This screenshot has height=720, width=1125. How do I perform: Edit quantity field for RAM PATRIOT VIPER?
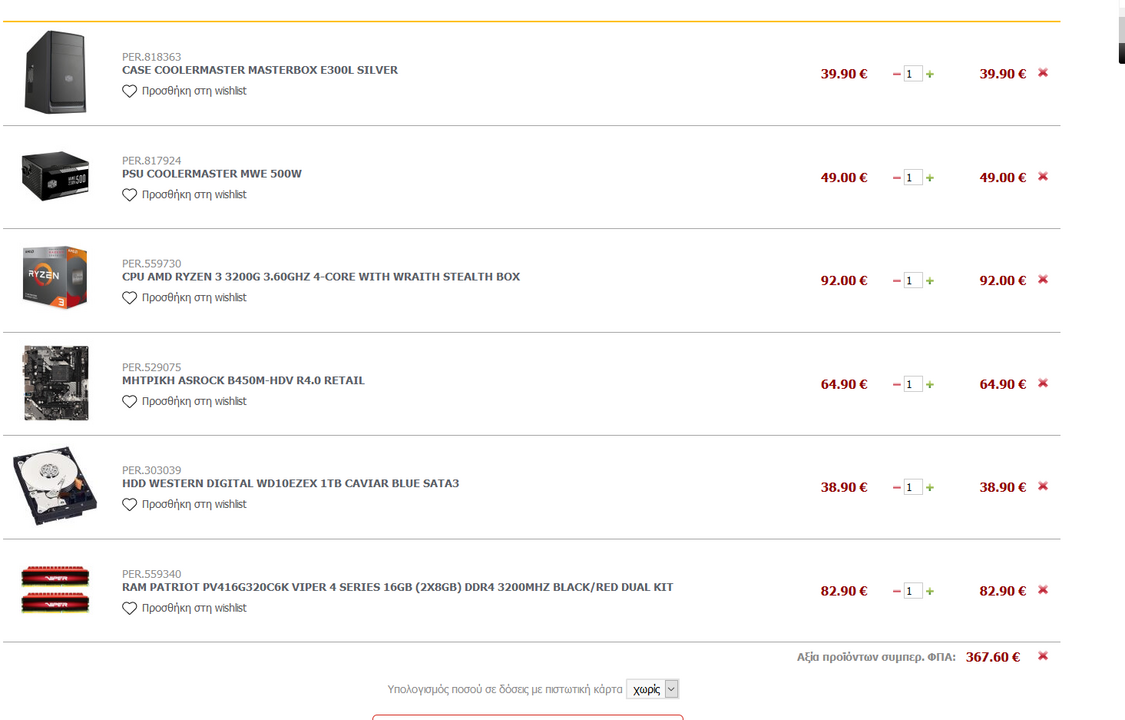click(913, 591)
